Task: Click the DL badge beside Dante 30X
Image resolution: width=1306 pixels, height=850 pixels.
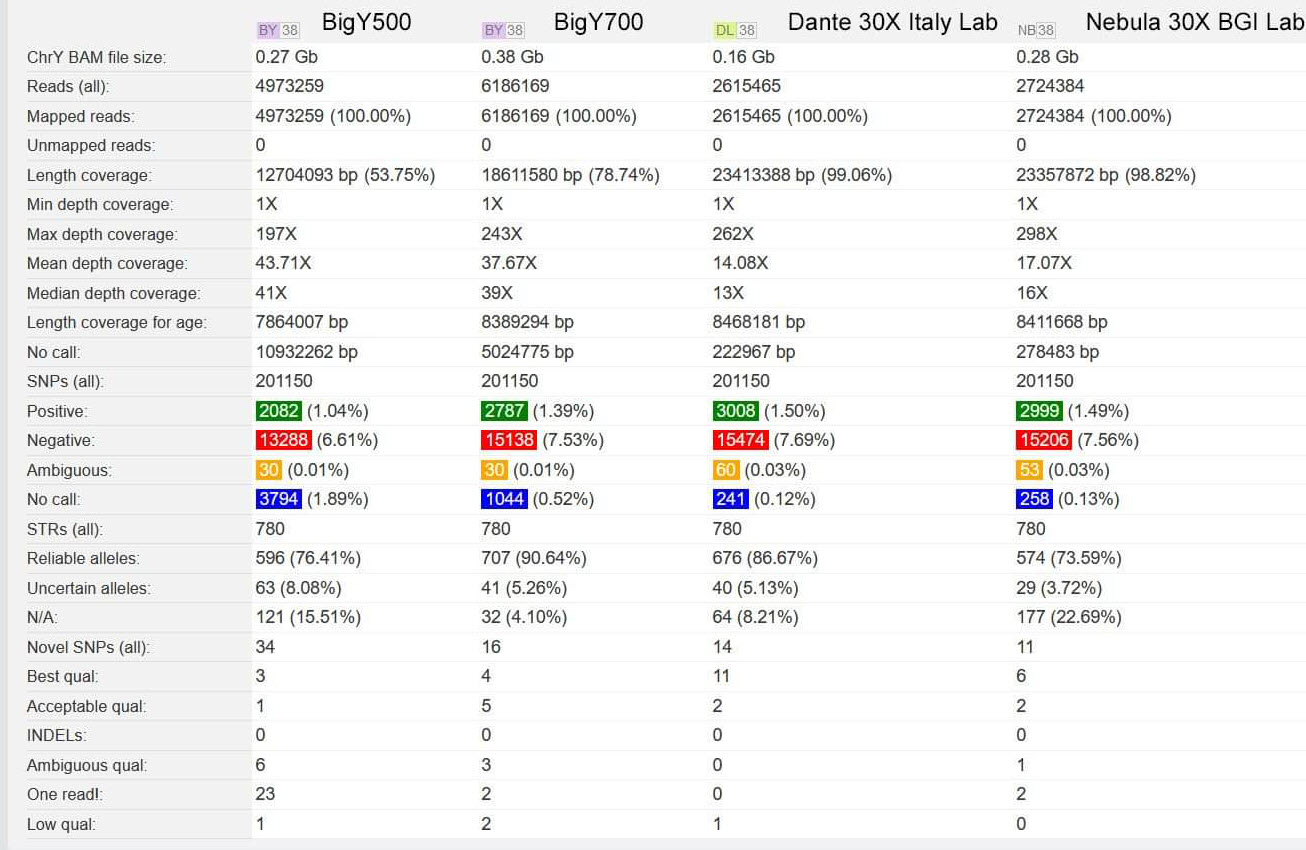Action: [734, 30]
